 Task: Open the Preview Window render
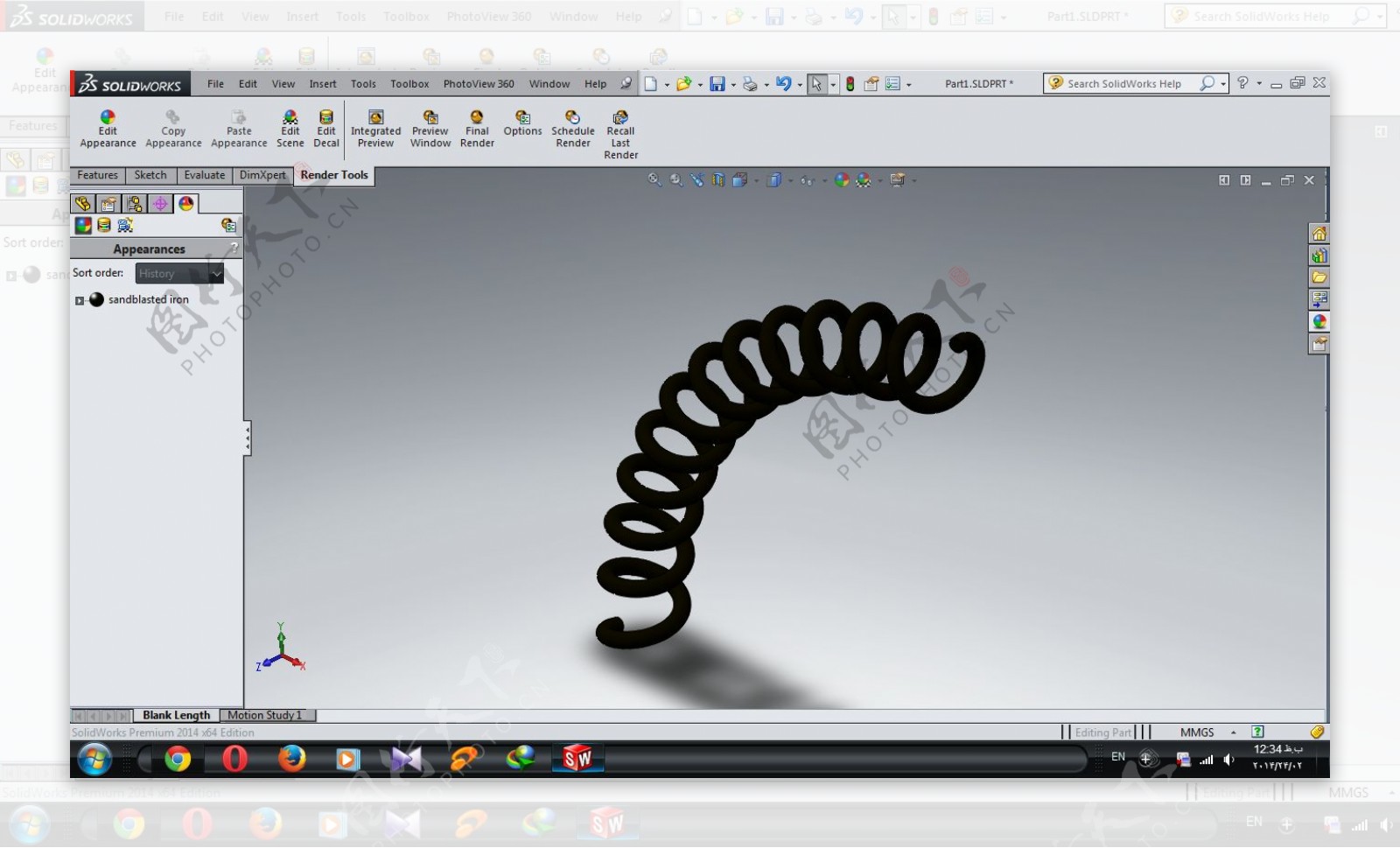pos(430,129)
